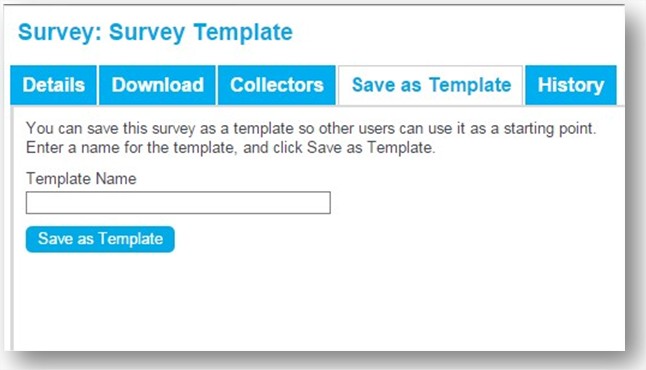
Task: Submit the form with Save as Template button
Action: [x=100, y=239]
